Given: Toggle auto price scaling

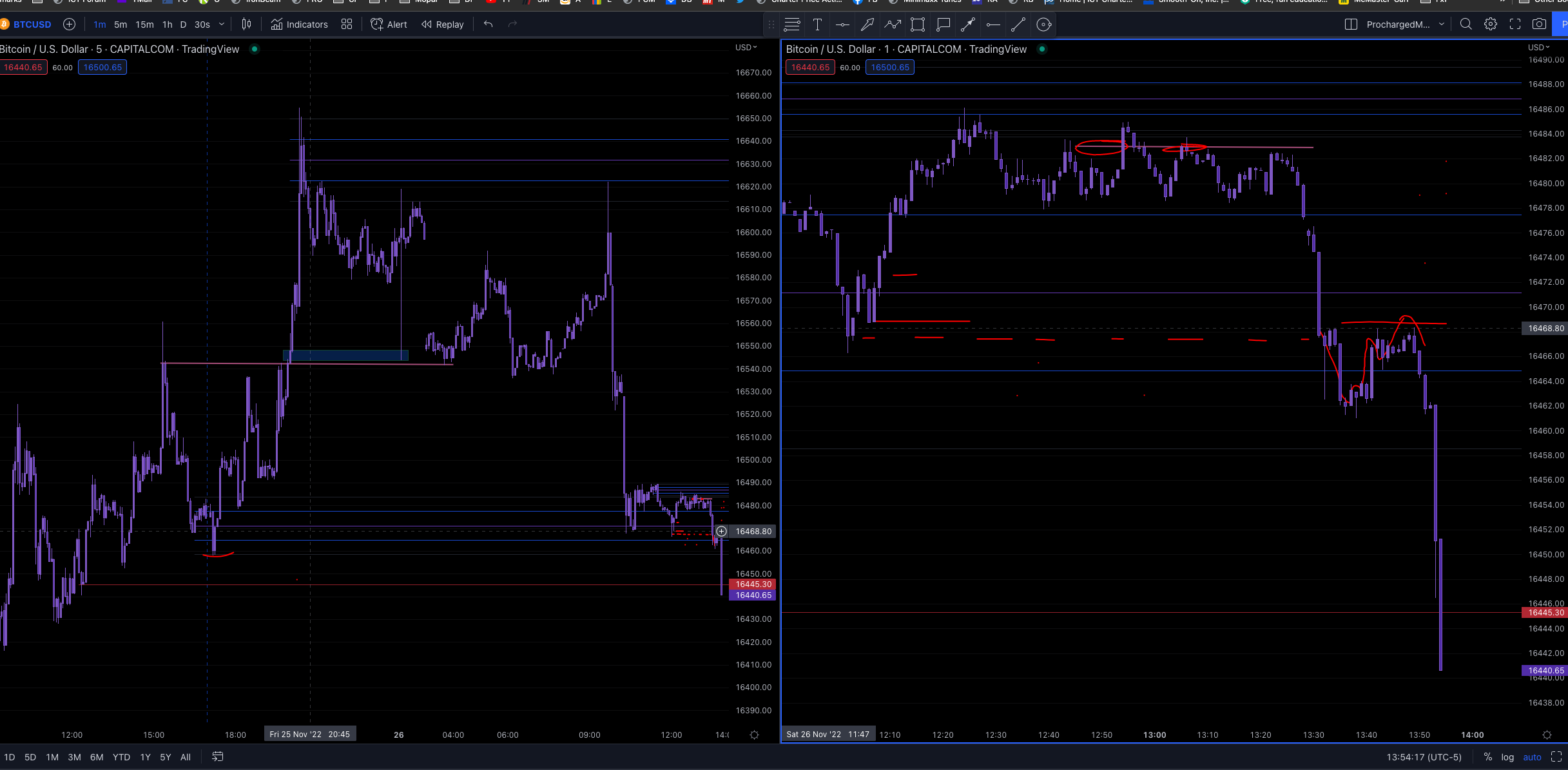Looking at the screenshot, I should coord(1532,757).
